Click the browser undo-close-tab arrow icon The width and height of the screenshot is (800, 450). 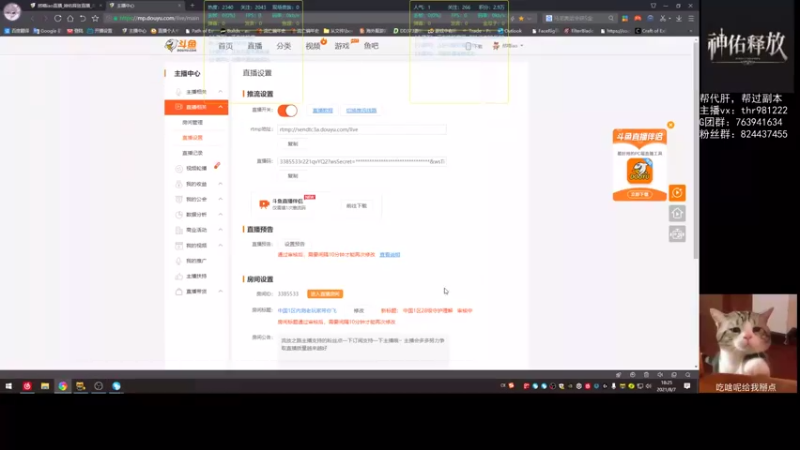tap(83, 18)
